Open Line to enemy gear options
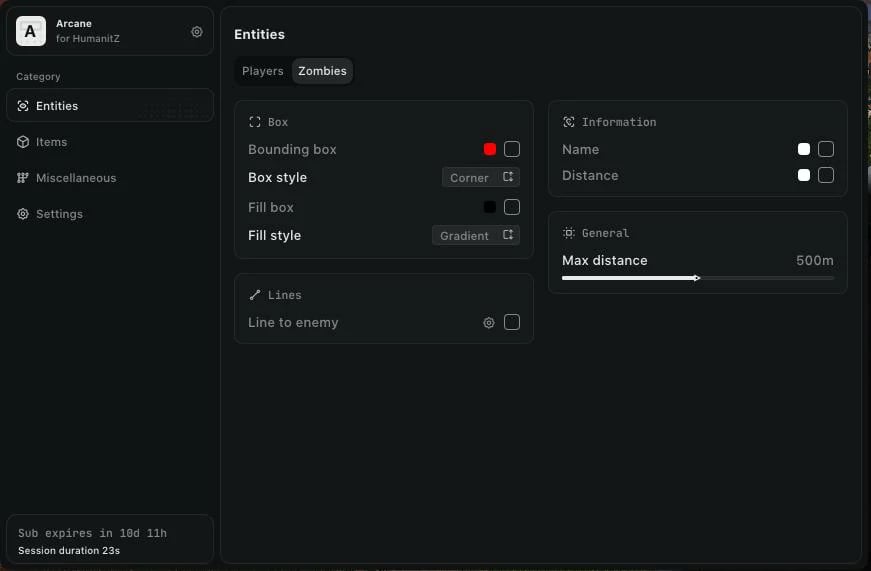This screenshot has width=871, height=571. (x=489, y=323)
